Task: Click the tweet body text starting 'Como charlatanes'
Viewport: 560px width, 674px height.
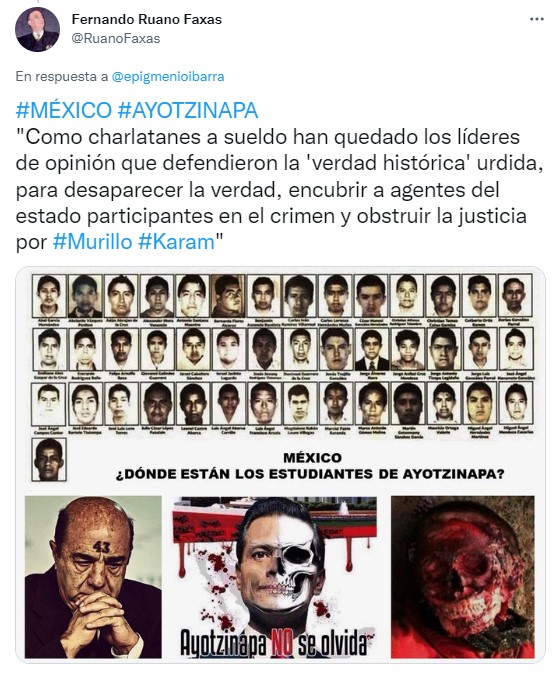Action: pyautogui.click(x=280, y=190)
